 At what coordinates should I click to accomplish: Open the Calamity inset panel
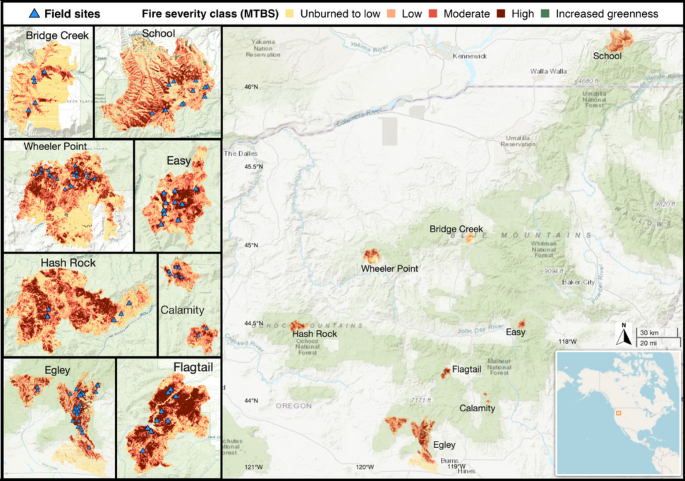point(189,303)
